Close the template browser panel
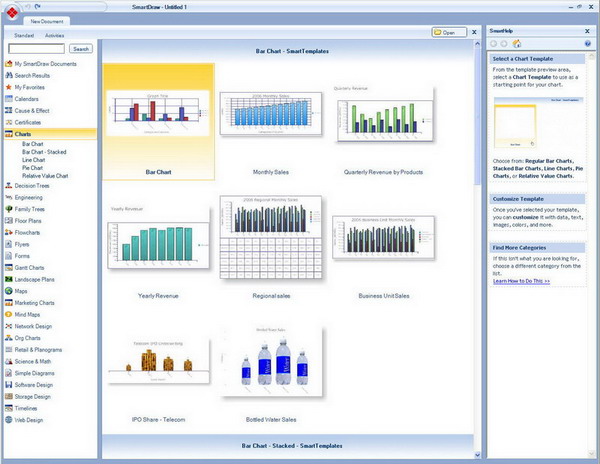Viewport: 600px width, 464px height. click(x=474, y=33)
